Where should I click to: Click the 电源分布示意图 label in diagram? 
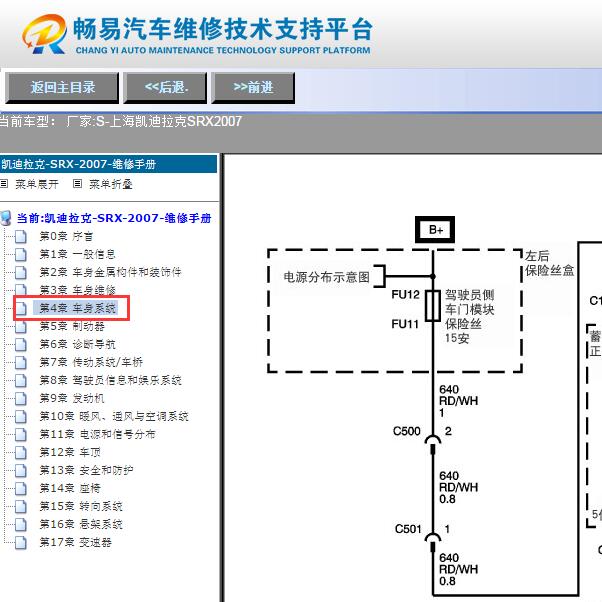coord(327,276)
